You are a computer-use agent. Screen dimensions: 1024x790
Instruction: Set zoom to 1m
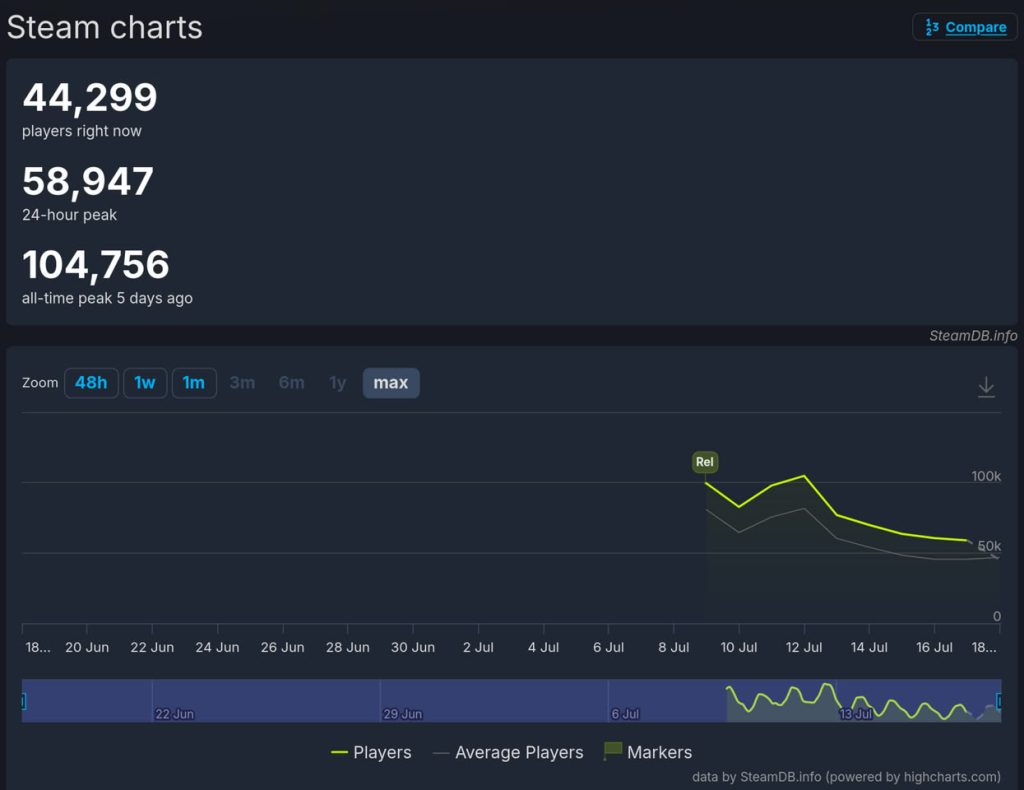click(x=193, y=383)
